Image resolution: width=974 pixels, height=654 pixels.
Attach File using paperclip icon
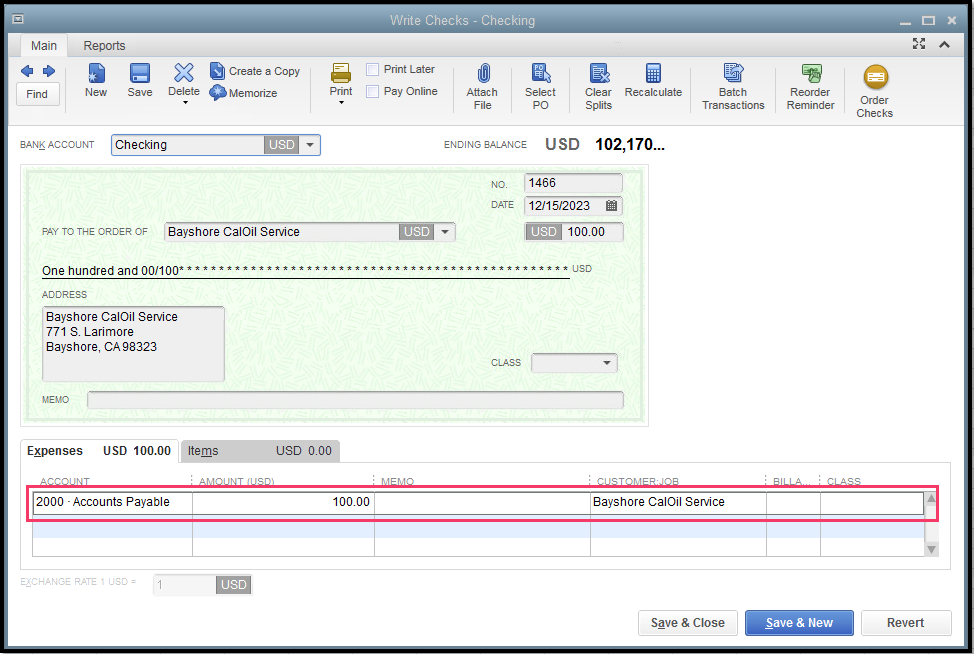pos(483,86)
